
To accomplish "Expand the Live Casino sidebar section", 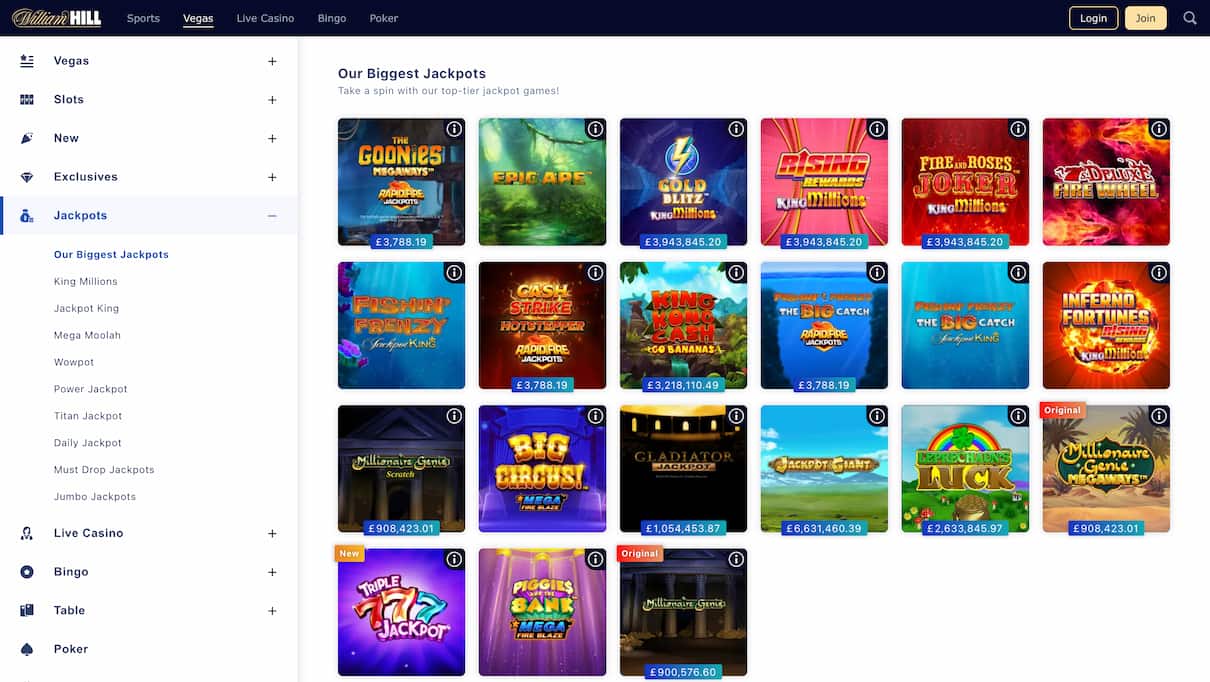I will 272,533.
